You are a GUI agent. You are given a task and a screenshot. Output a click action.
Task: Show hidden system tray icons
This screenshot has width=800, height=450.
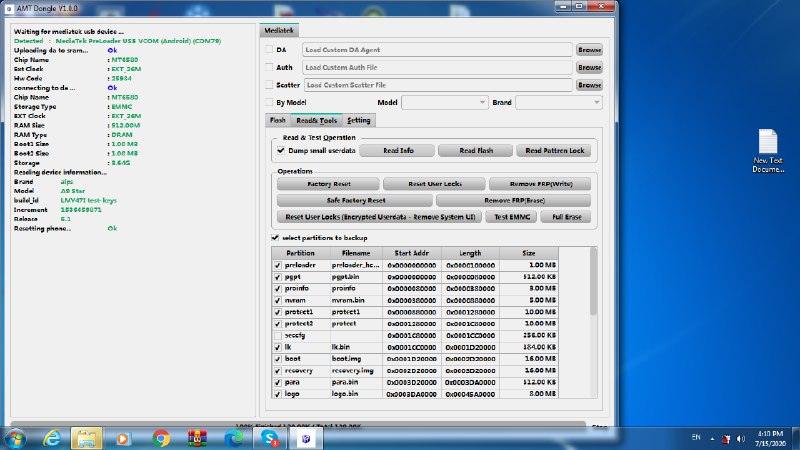712,439
